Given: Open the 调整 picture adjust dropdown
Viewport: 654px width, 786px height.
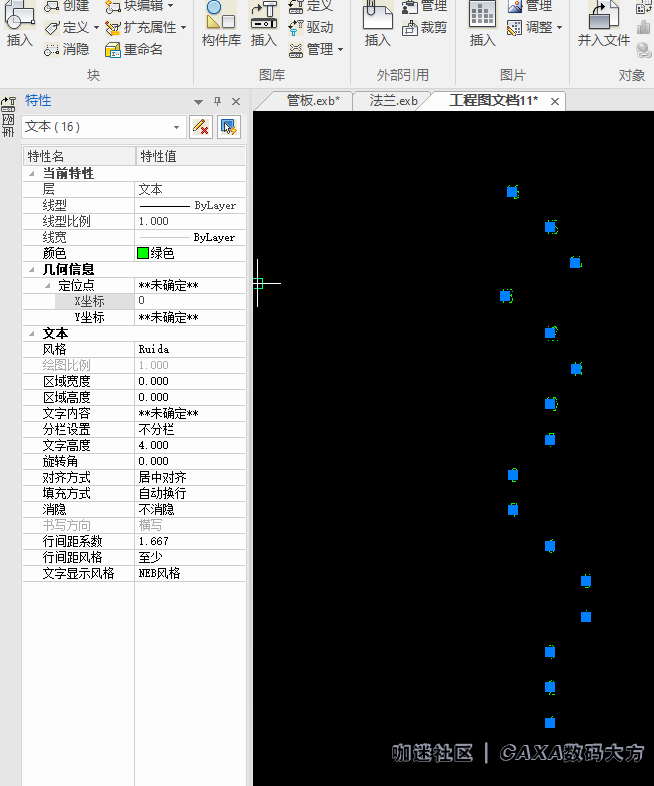Looking at the screenshot, I should 559,28.
